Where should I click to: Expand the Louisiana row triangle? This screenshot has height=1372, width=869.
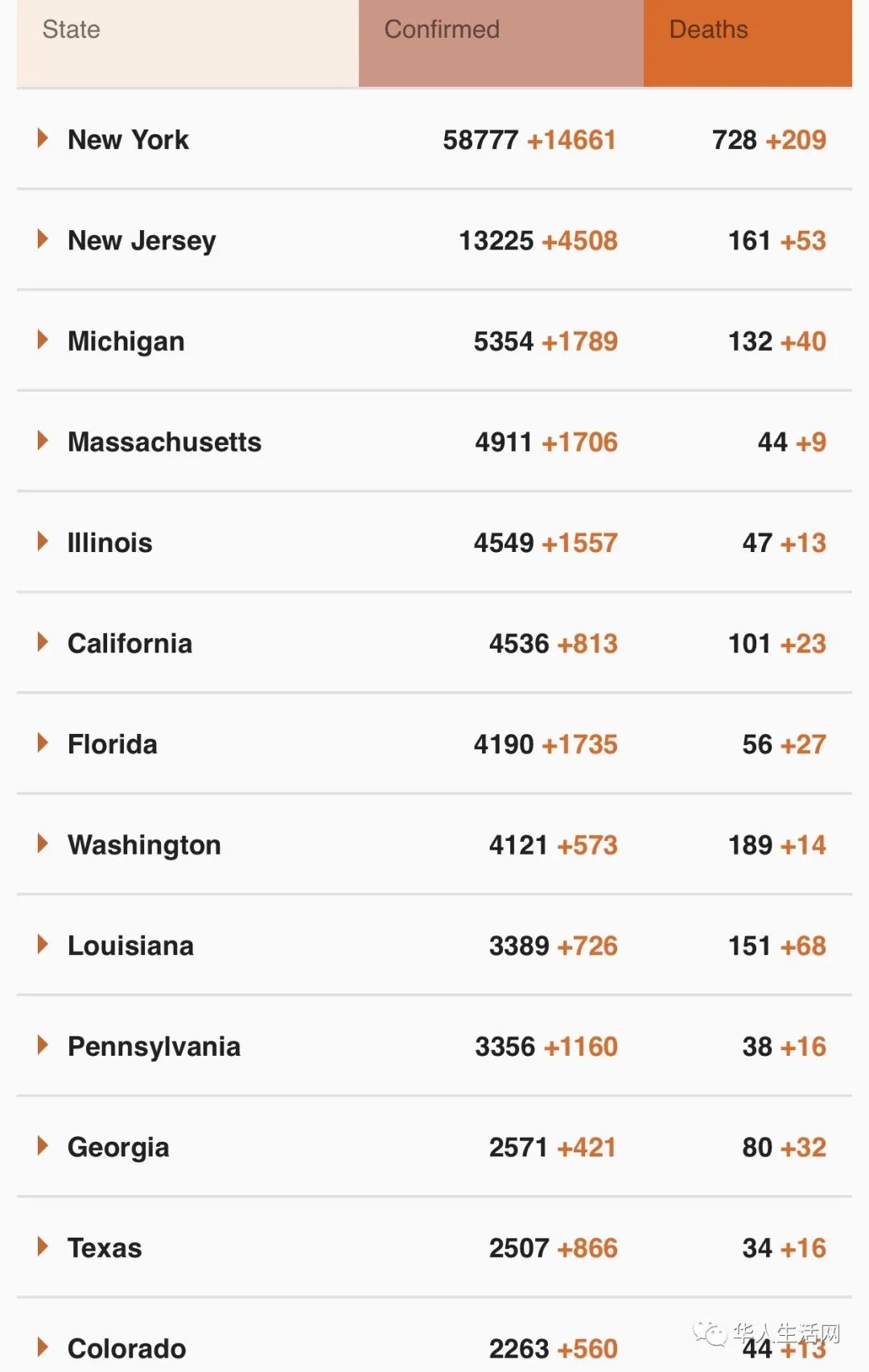[43, 944]
